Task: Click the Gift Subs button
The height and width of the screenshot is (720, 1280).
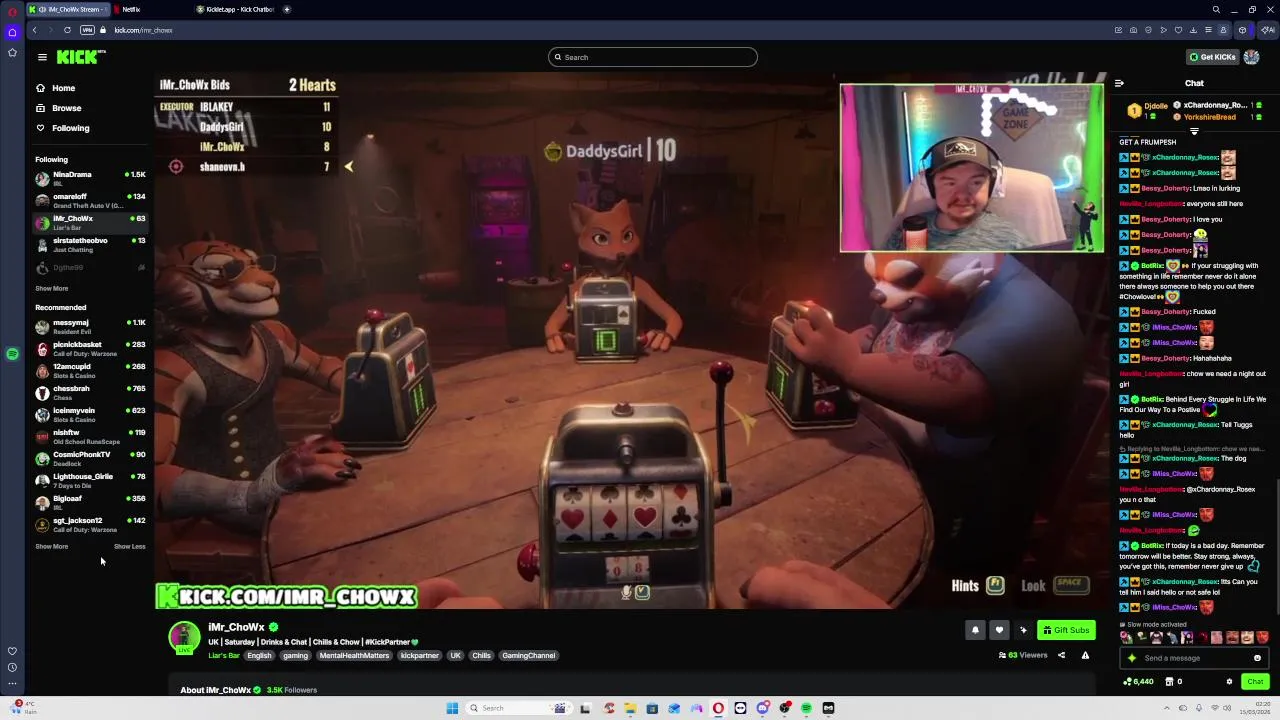Action: click(1066, 630)
